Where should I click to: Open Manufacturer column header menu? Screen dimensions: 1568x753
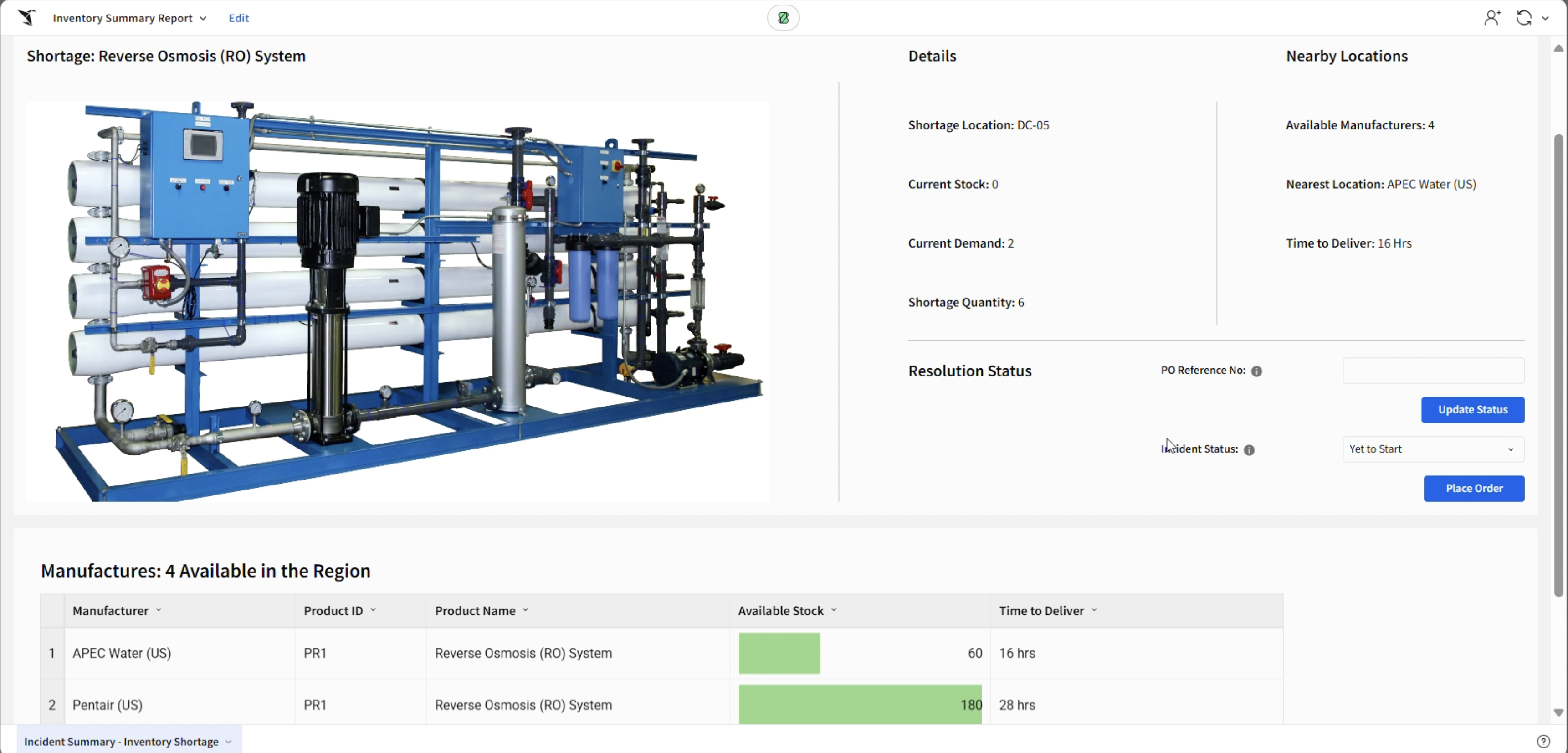point(159,610)
